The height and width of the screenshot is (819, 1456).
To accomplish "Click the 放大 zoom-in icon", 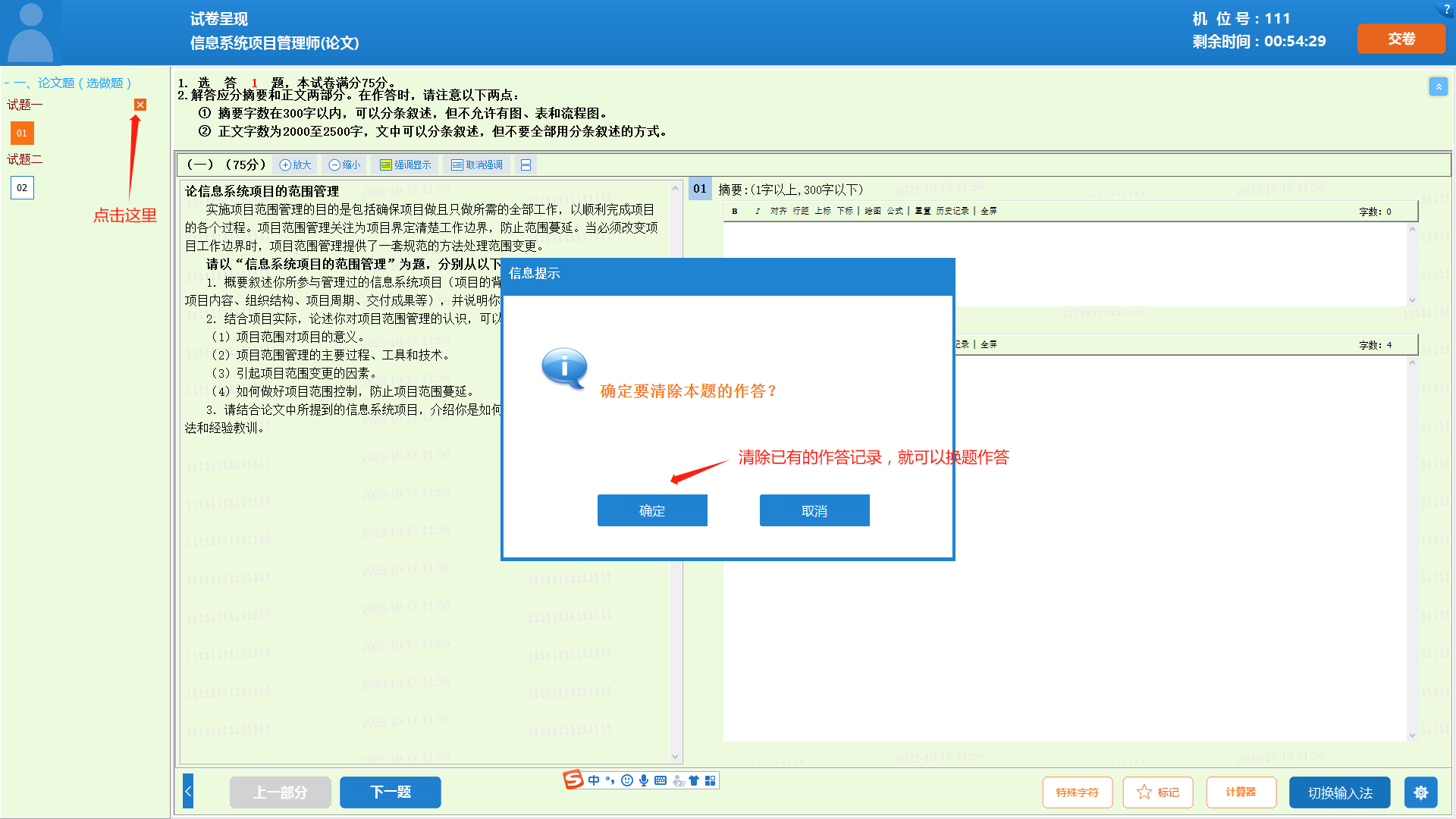I will [x=295, y=165].
